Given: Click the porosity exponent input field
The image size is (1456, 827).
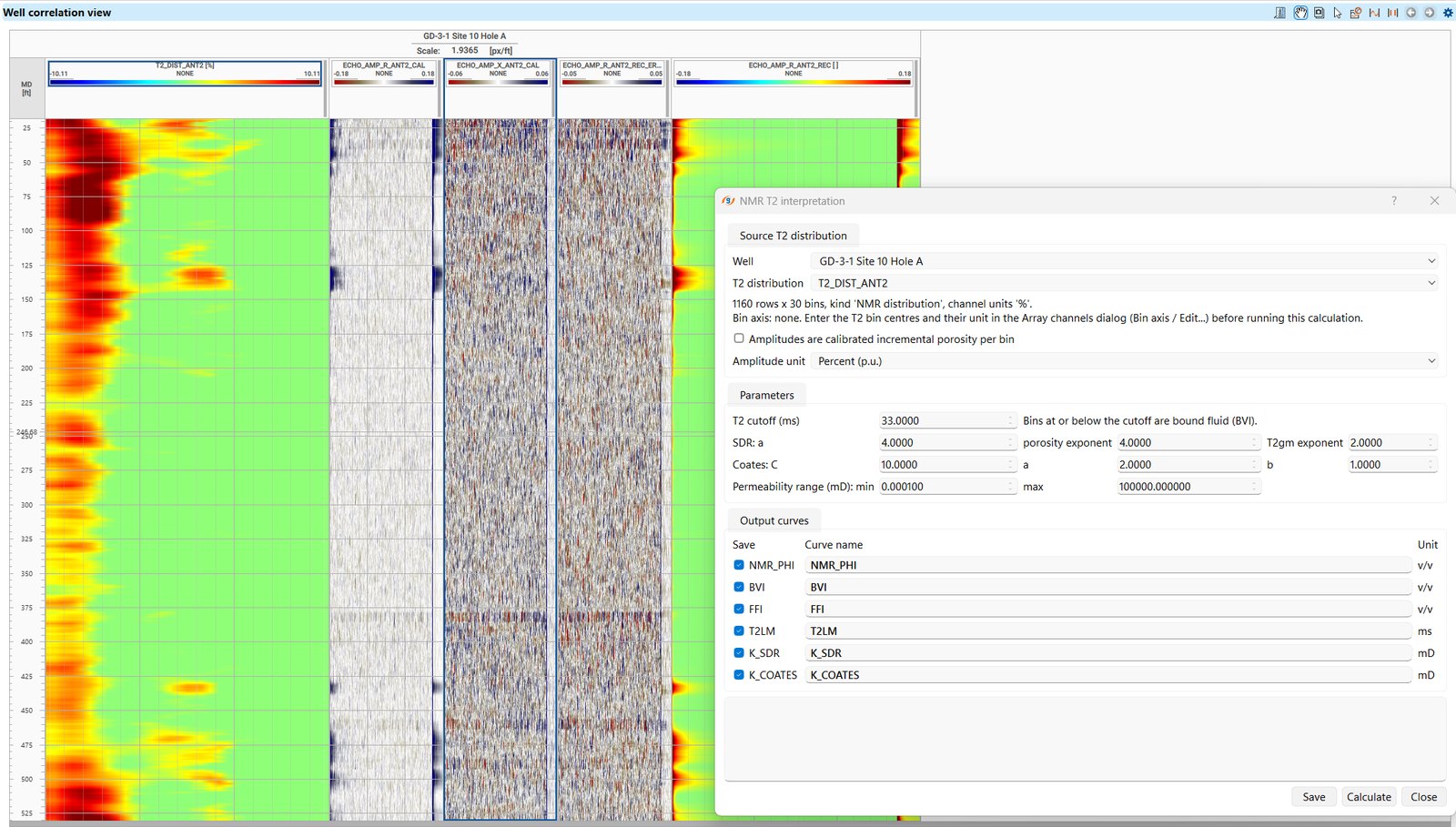Looking at the screenshot, I should pos(1188,442).
